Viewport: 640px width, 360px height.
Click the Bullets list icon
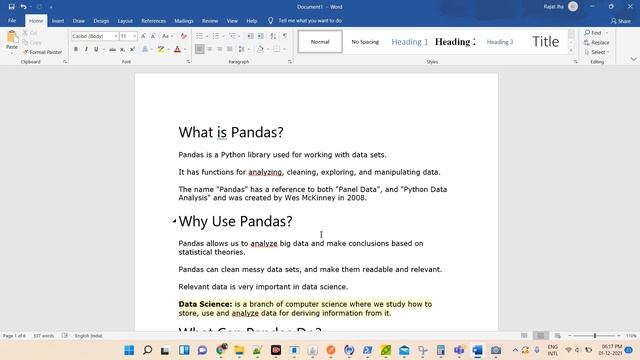(199, 36)
